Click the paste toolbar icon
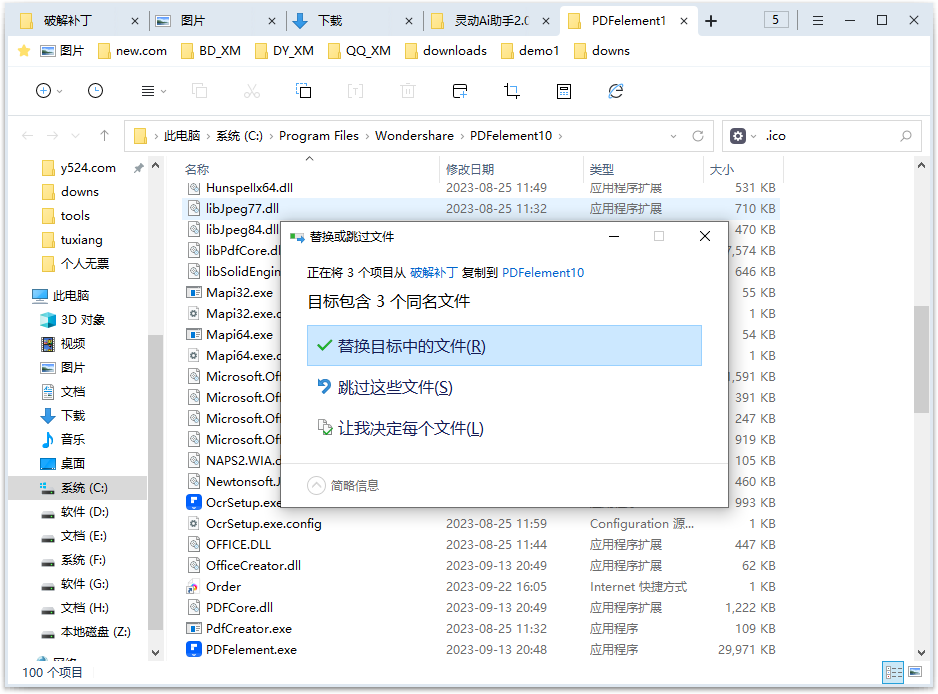Viewport: 938px width, 694px height. 304,91
